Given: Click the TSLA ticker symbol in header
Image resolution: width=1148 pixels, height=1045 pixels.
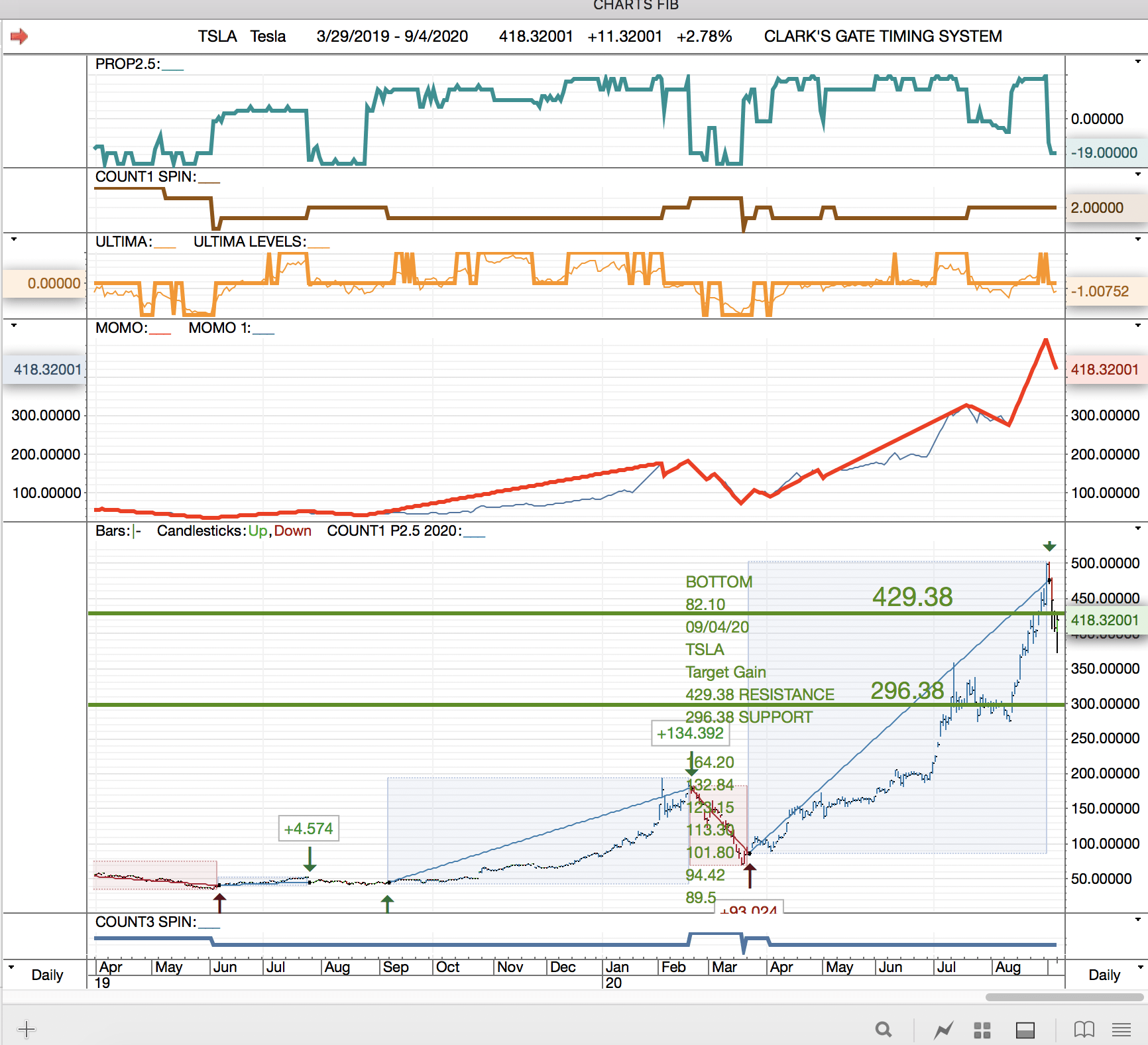Looking at the screenshot, I should 217,36.
